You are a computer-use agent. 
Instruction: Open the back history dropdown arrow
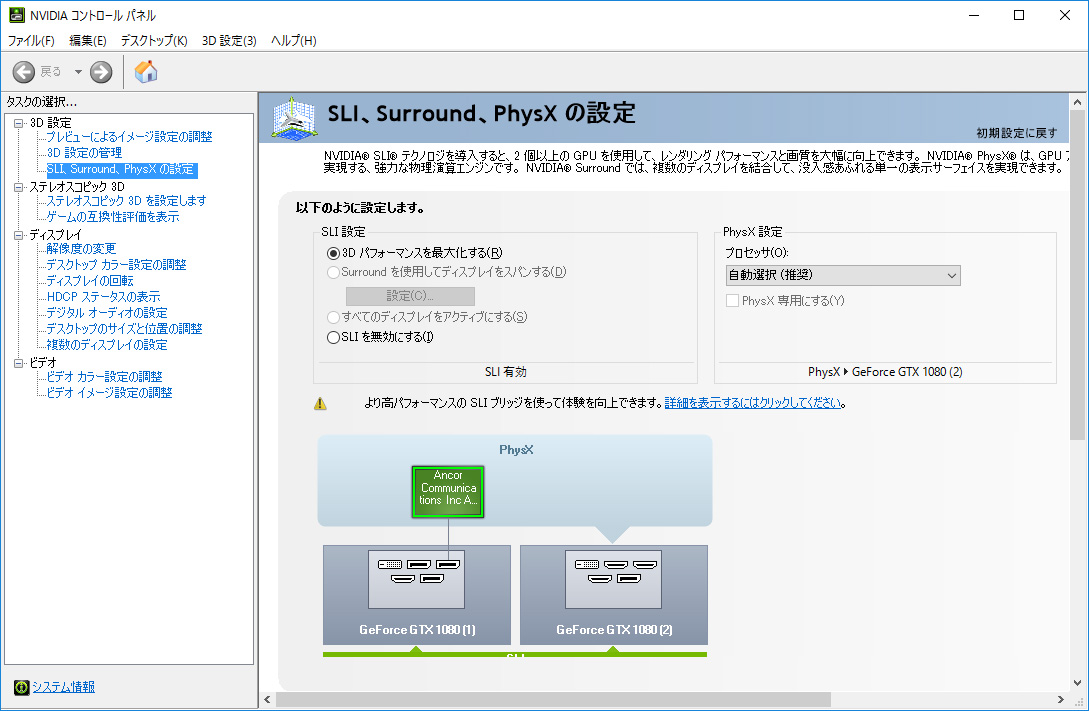click(x=78, y=72)
